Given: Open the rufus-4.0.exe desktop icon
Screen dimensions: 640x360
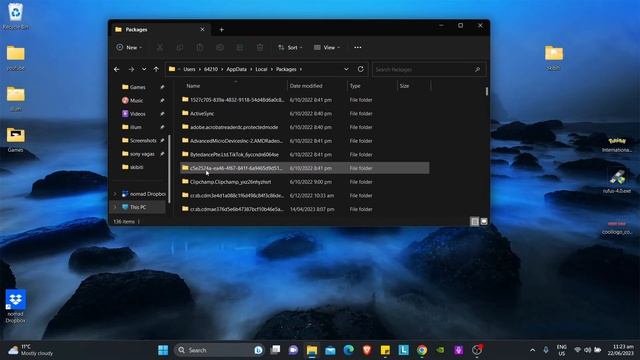Looking at the screenshot, I should pos(617,181).
